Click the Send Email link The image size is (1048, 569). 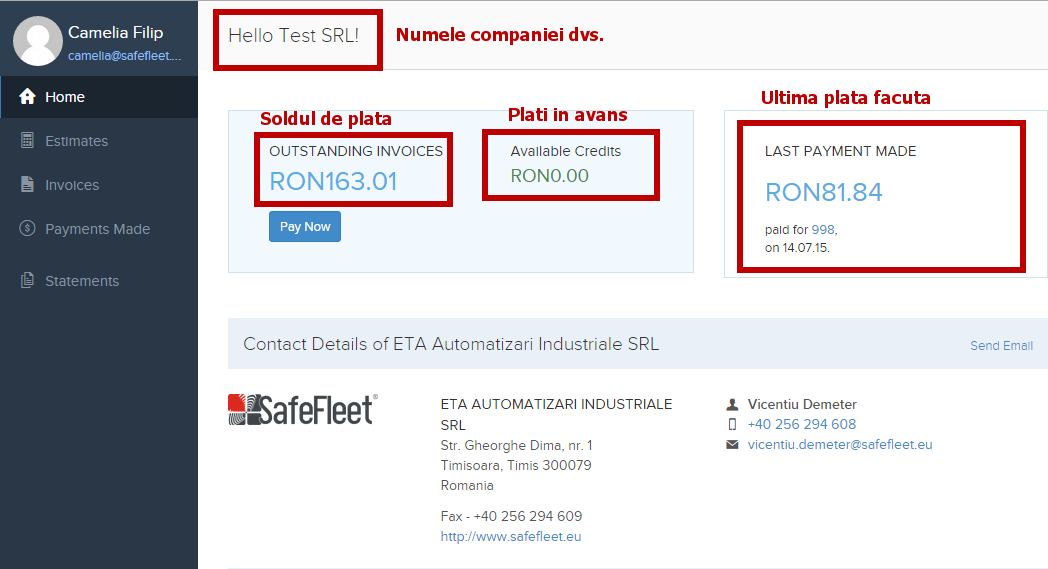pos(1001,346)
